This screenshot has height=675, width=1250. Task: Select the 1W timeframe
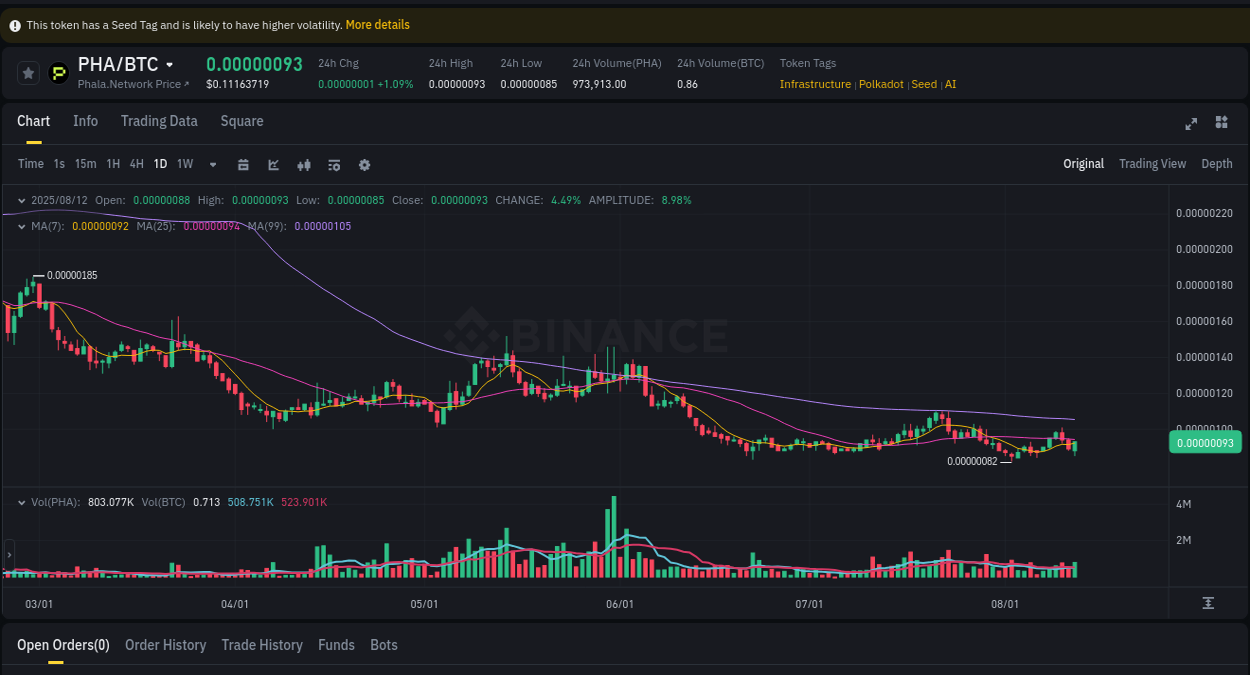point(184,164)
